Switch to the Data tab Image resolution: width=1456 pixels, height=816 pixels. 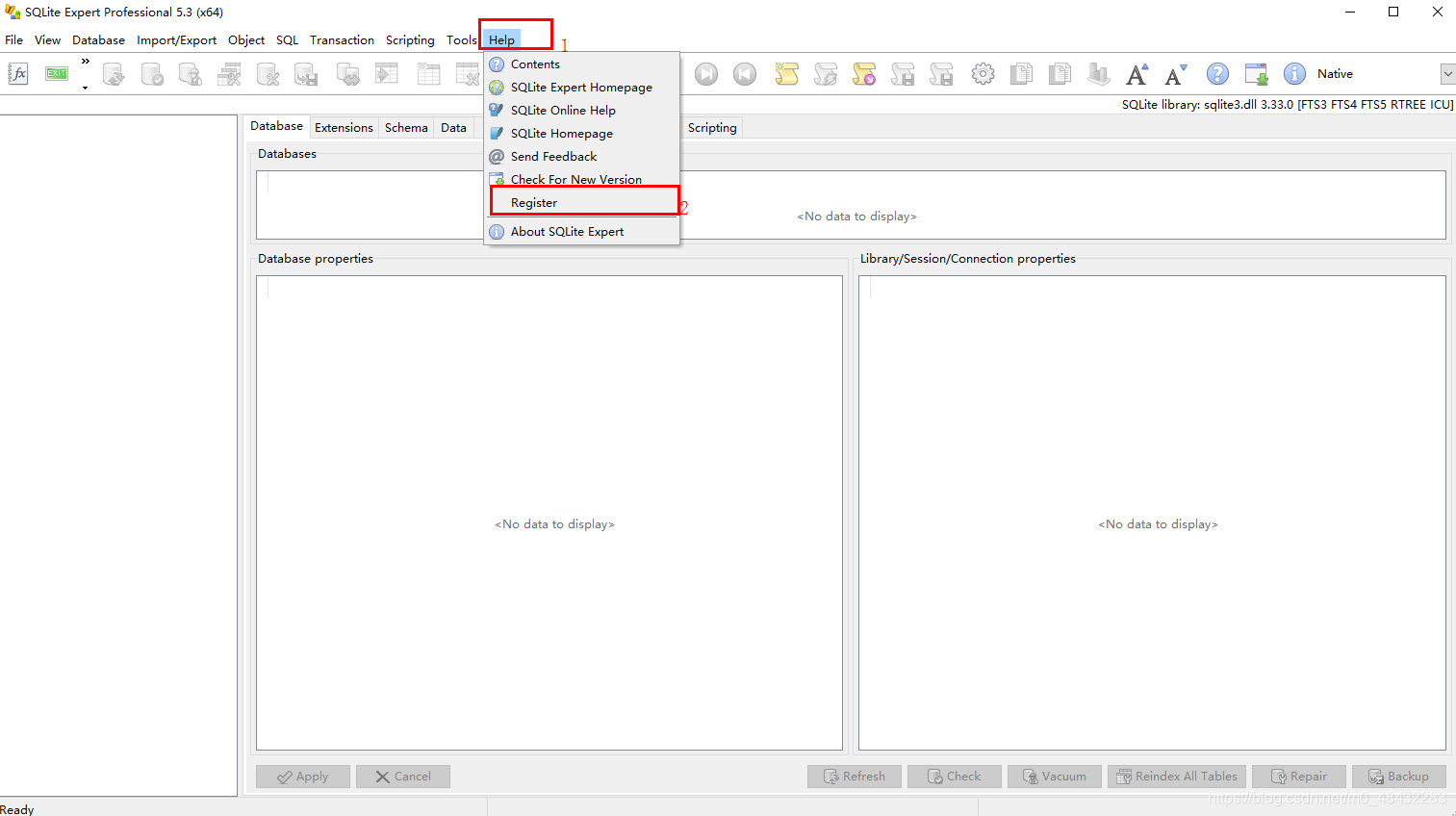point(453,128)
